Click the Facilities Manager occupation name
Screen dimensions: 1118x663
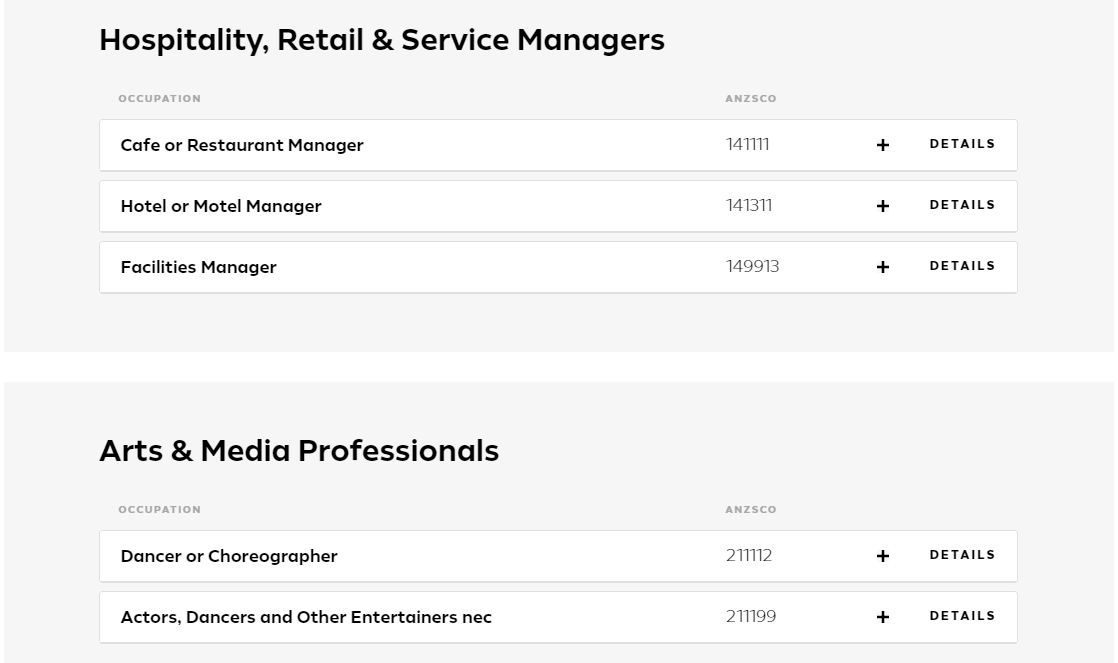coord(198,267)
